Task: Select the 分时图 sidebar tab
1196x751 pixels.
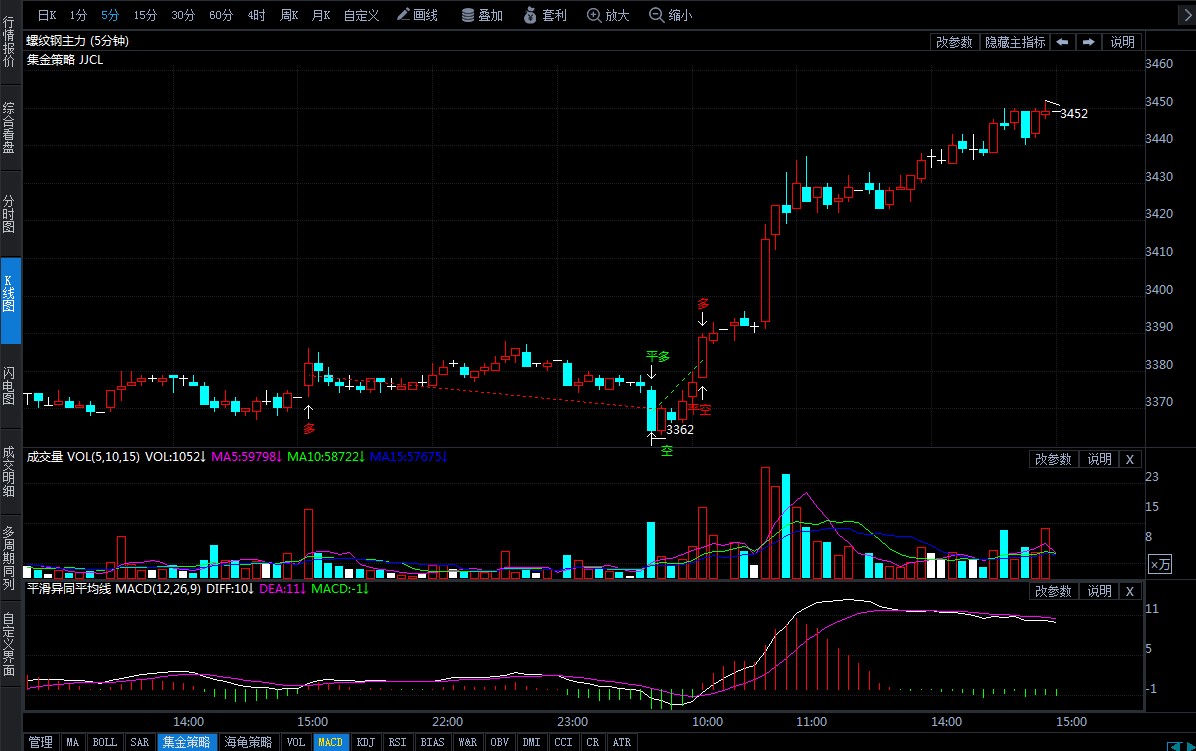Action: (x=9, y=214)
